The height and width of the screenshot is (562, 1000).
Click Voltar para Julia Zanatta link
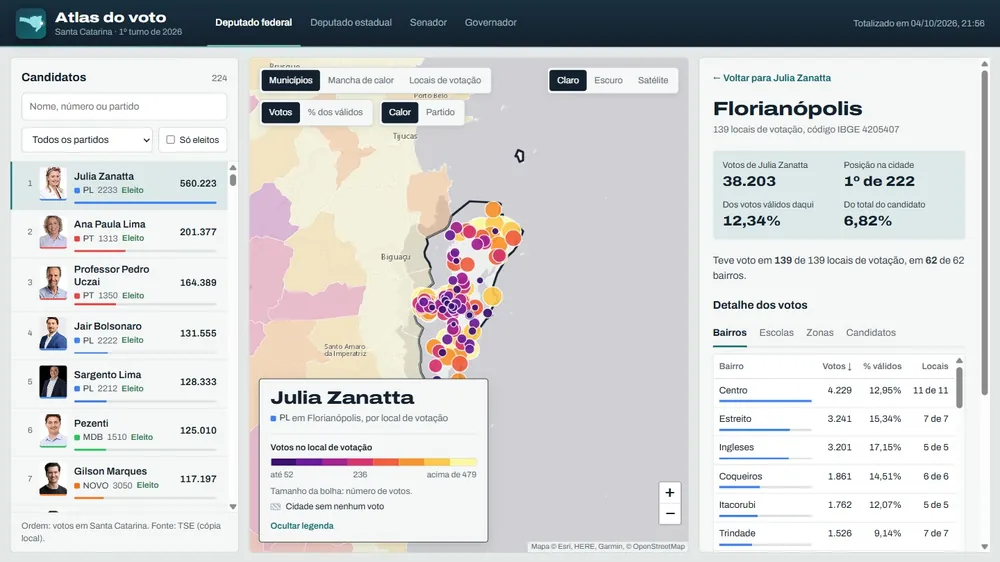772,78
